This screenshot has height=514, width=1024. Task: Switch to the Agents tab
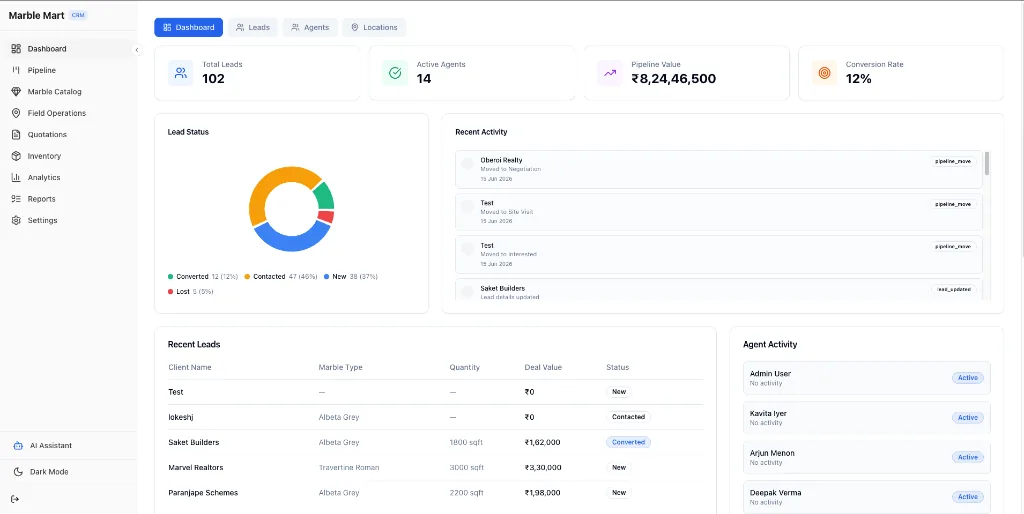coord(310,27)
